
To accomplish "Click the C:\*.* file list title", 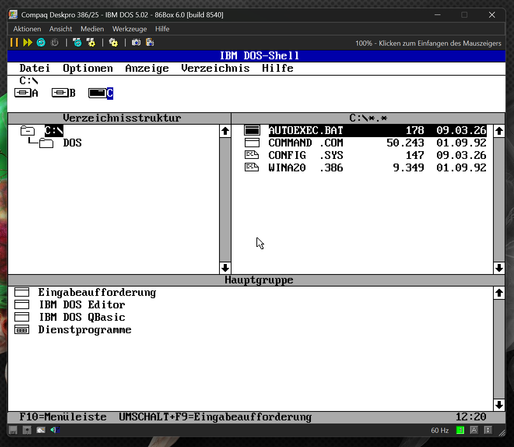I will pos(368,118).
